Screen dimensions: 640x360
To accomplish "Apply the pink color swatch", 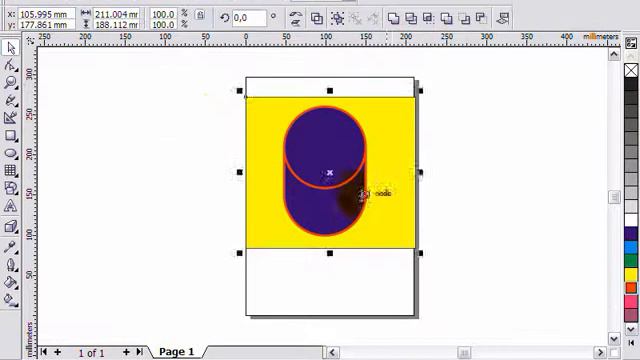I will pyautogui.click(x=631, y=302).
